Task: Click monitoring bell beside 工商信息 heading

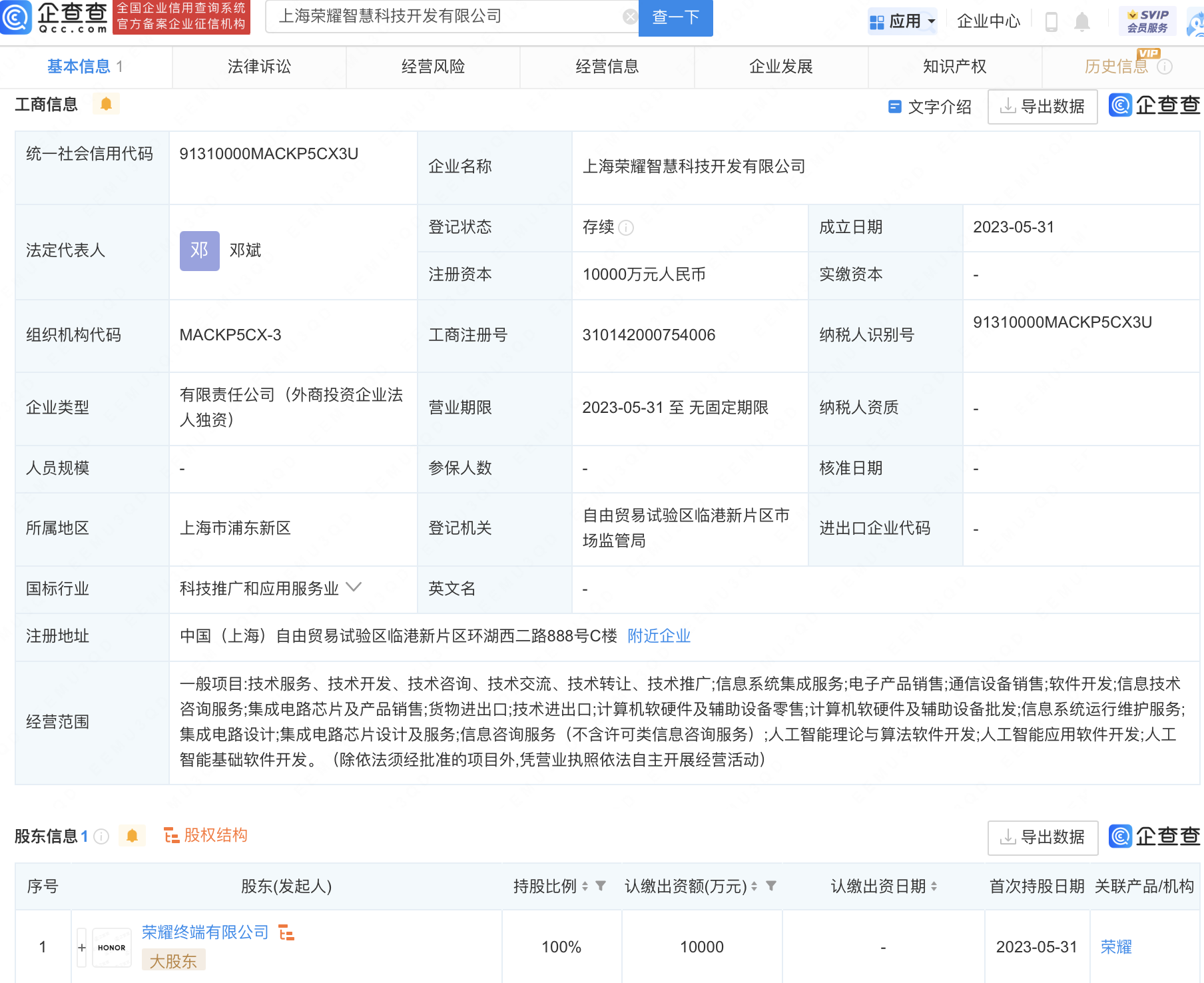Action: tap(105, 104)
